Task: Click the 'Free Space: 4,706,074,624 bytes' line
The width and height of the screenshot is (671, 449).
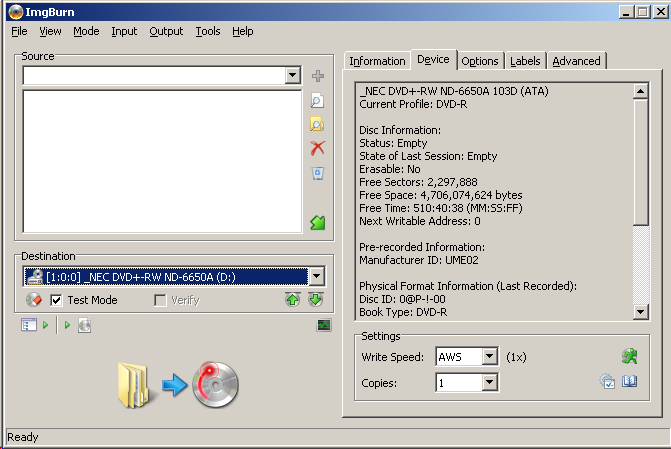Action: [x=441, y=195]
